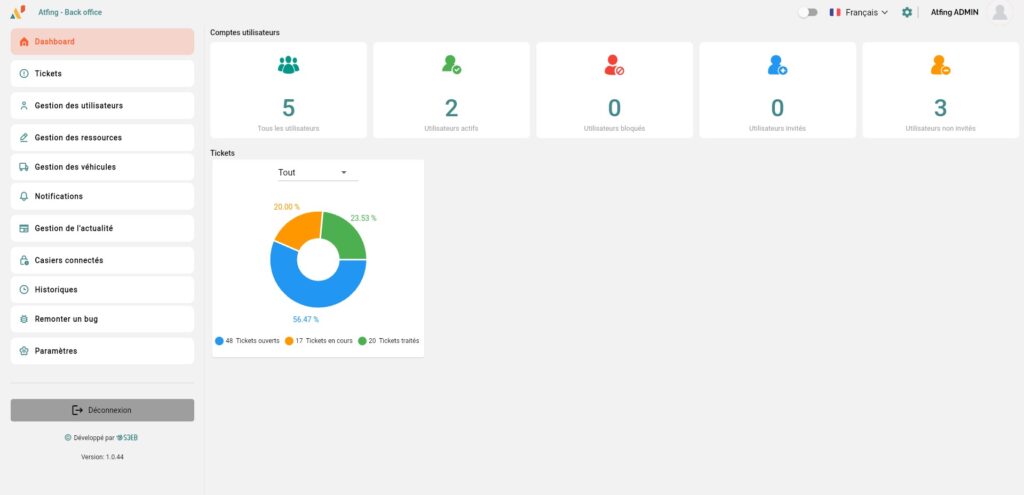Screen dimensions: 1024x495
Task: Click the active users green icon
Action: [451, 65]
